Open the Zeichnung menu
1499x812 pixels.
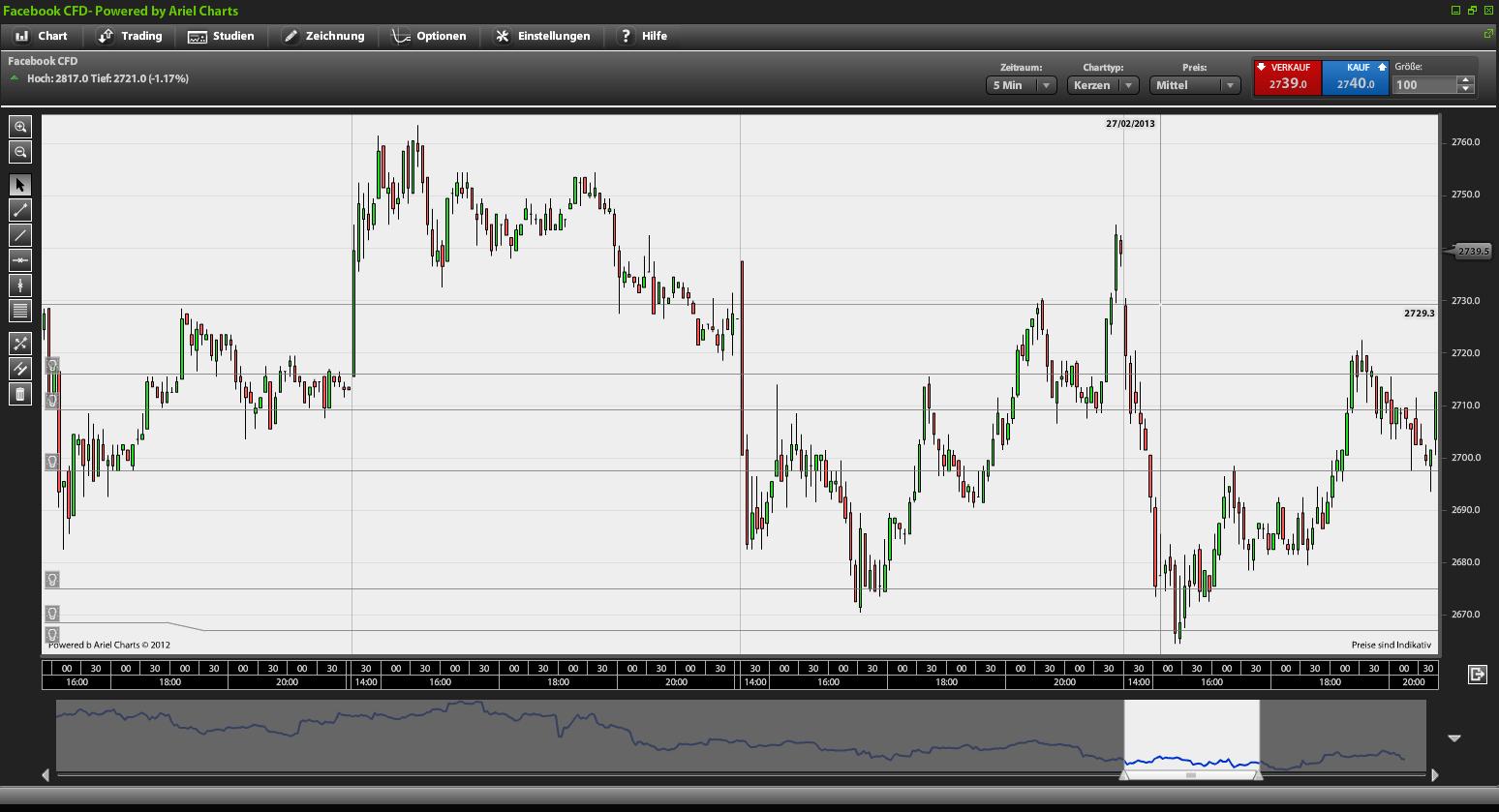323,36
